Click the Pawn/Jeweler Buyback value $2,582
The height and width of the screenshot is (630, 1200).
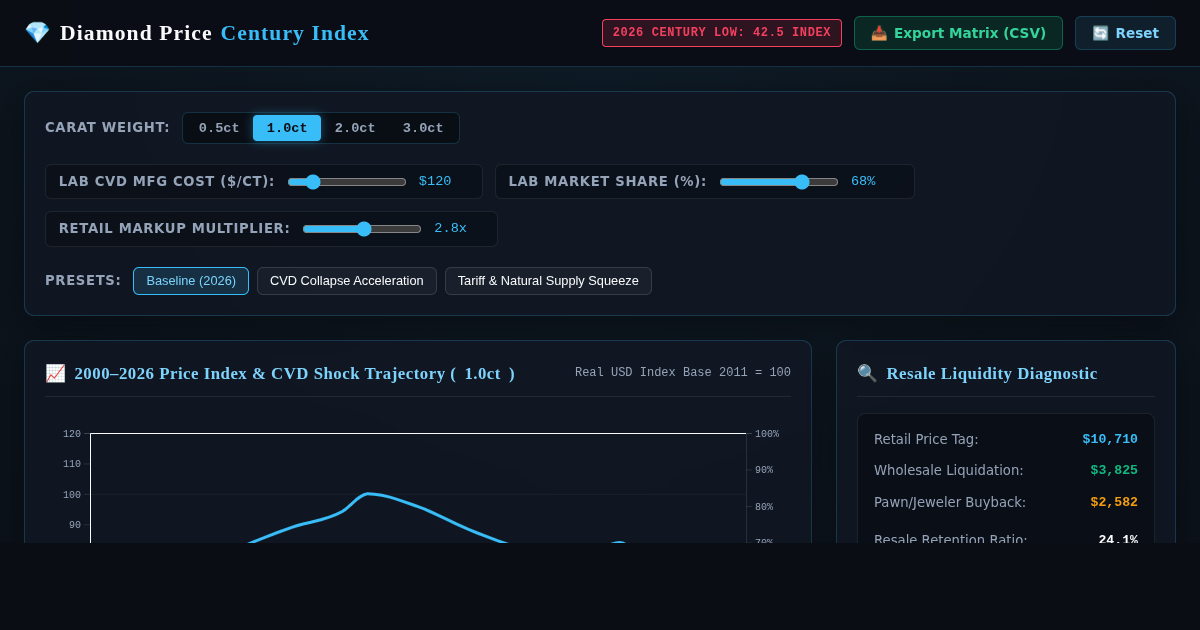click(x=1114, y=502)
